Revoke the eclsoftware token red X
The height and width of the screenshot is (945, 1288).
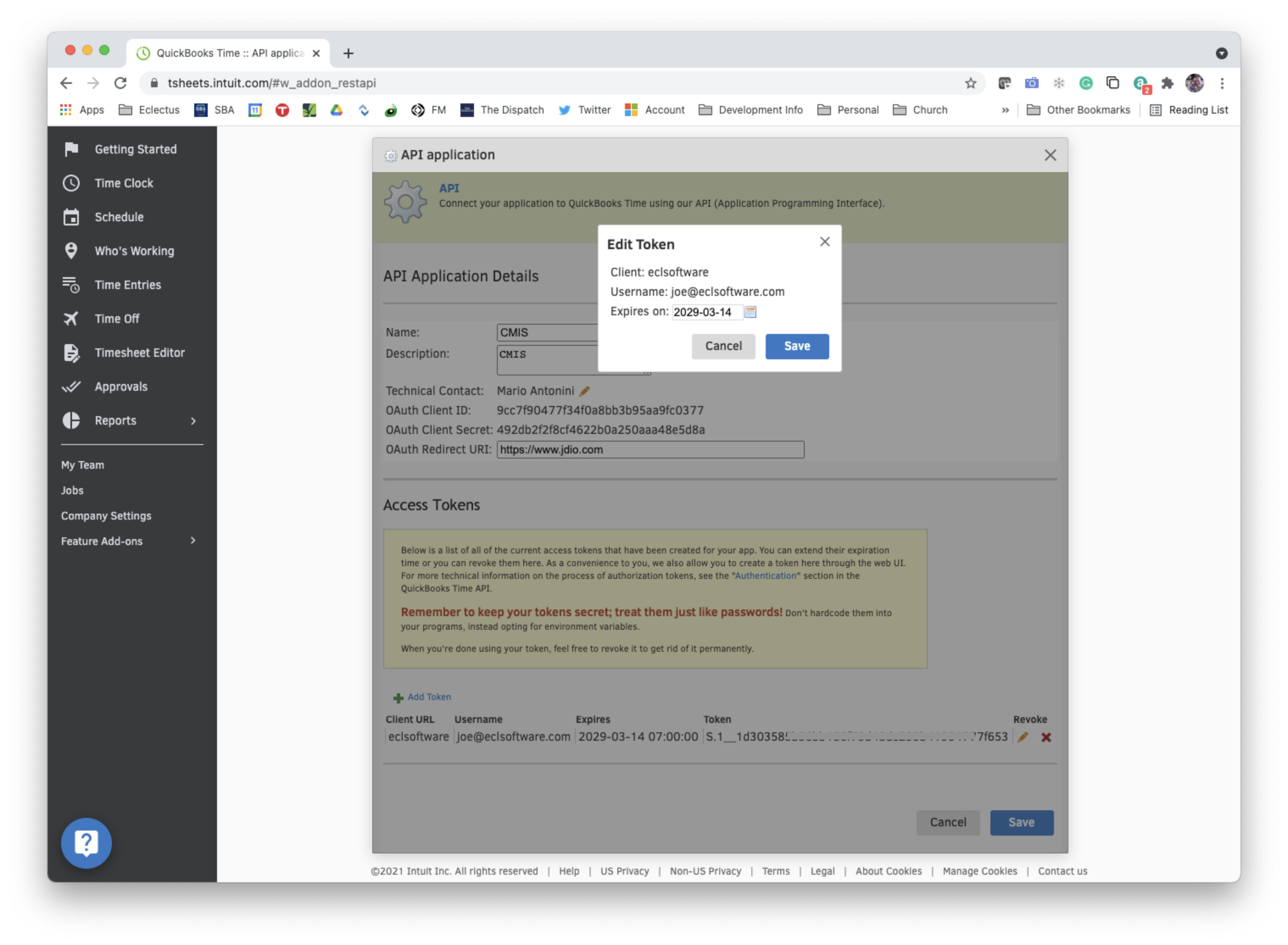coord(1045,737)
